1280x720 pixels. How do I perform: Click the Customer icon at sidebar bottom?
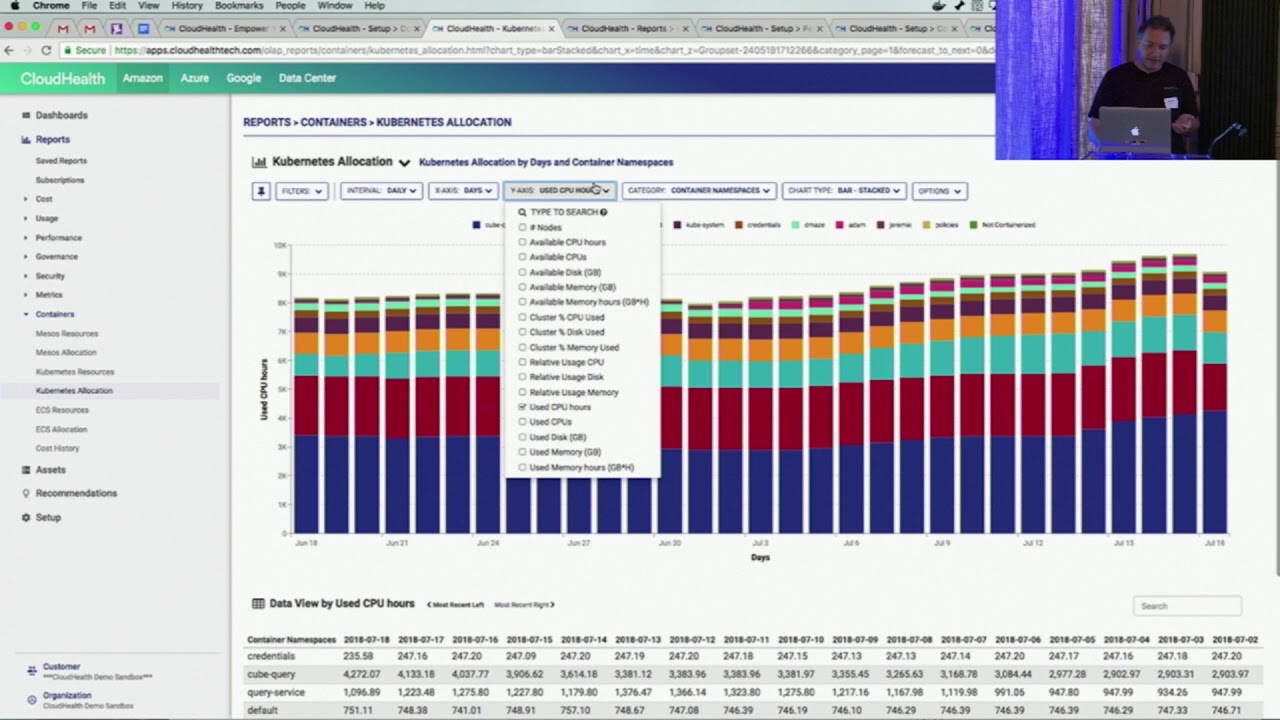click(32, 671)
